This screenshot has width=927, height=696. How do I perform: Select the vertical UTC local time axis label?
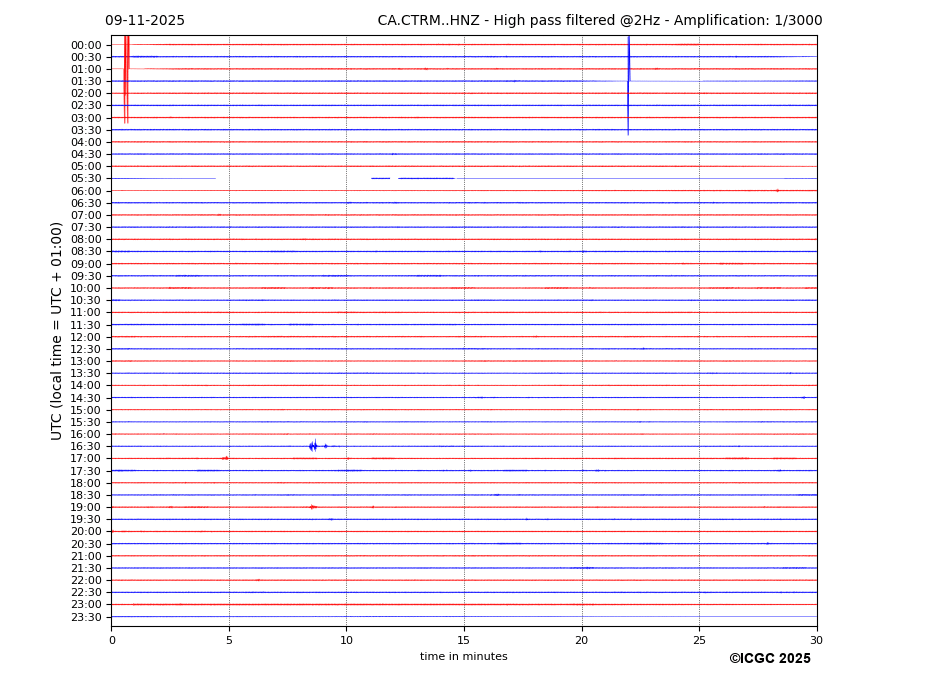57,330
